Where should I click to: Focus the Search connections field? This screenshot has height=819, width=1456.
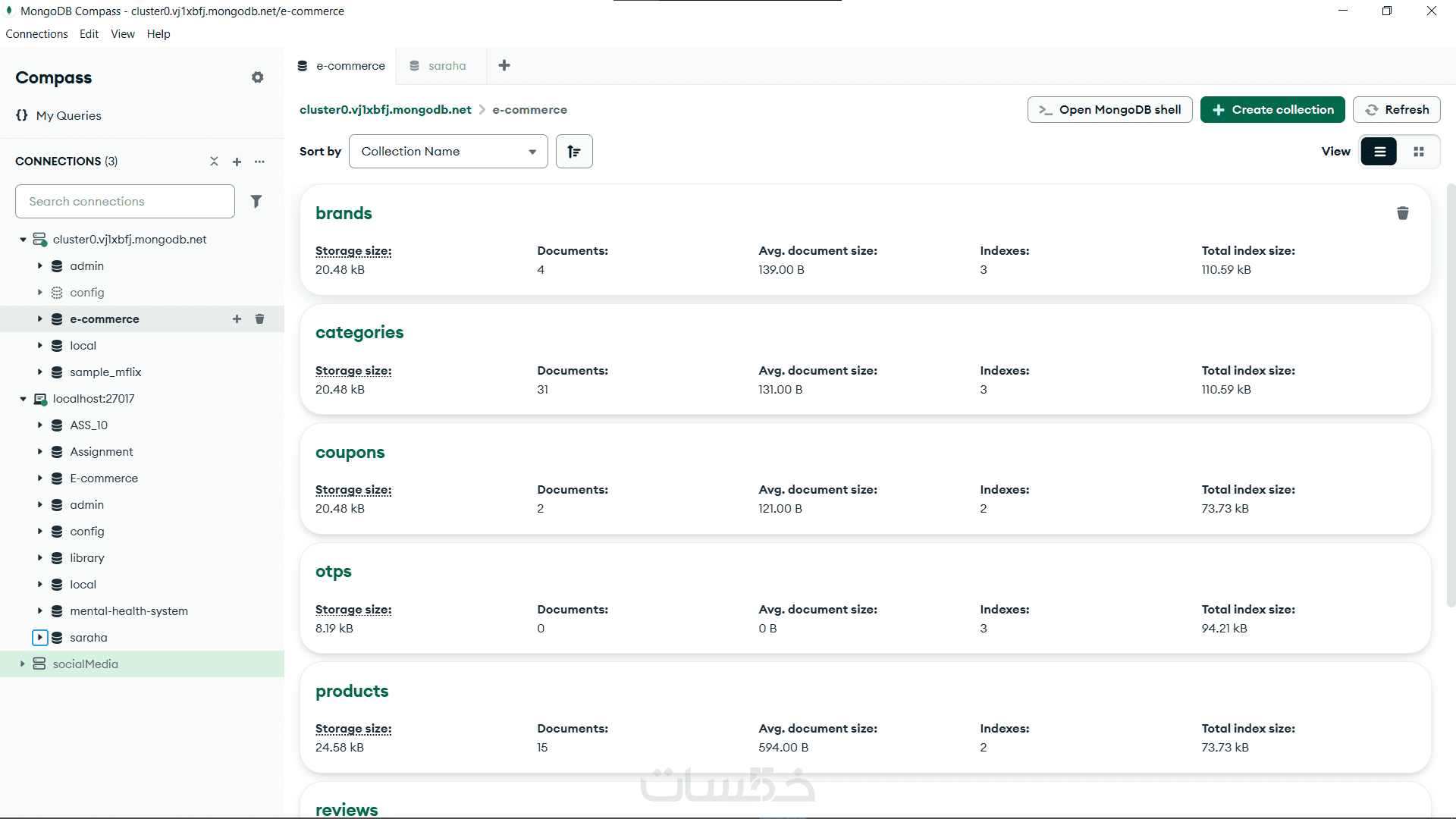125,201
